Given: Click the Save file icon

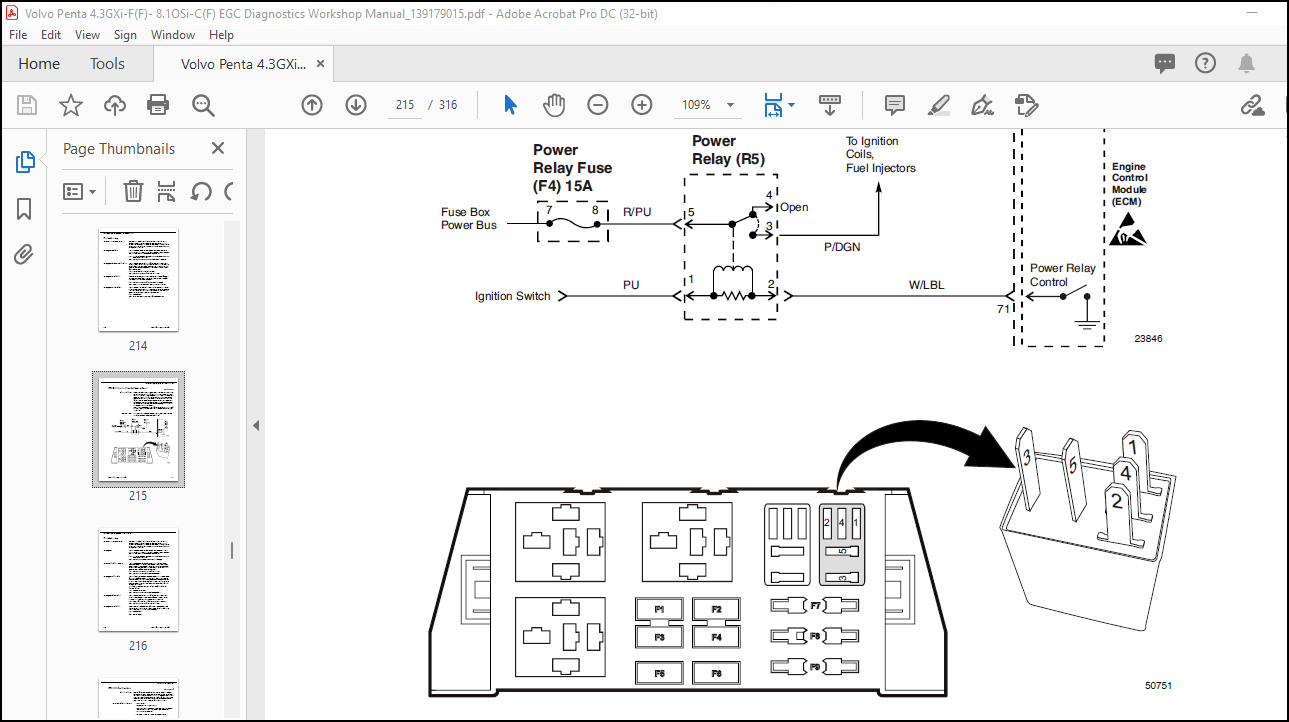Looking at the screenshot, I should (x=27, y=105).
